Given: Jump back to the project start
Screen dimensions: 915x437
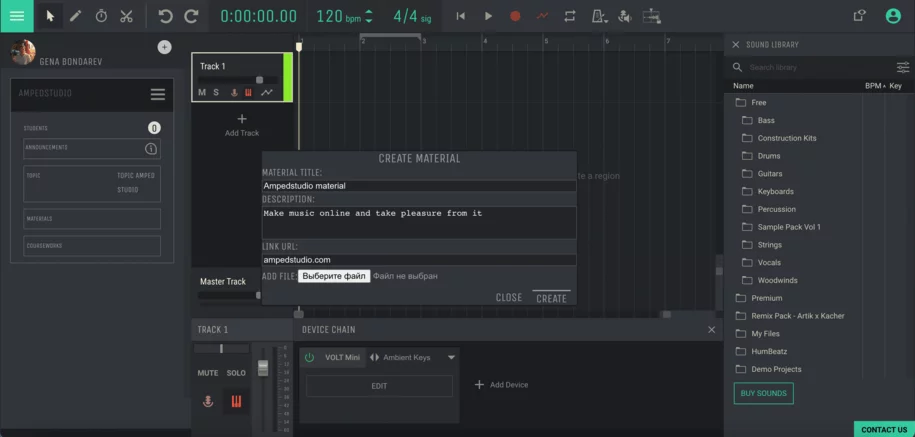Looking at the screenshot, I should [460, 16].
